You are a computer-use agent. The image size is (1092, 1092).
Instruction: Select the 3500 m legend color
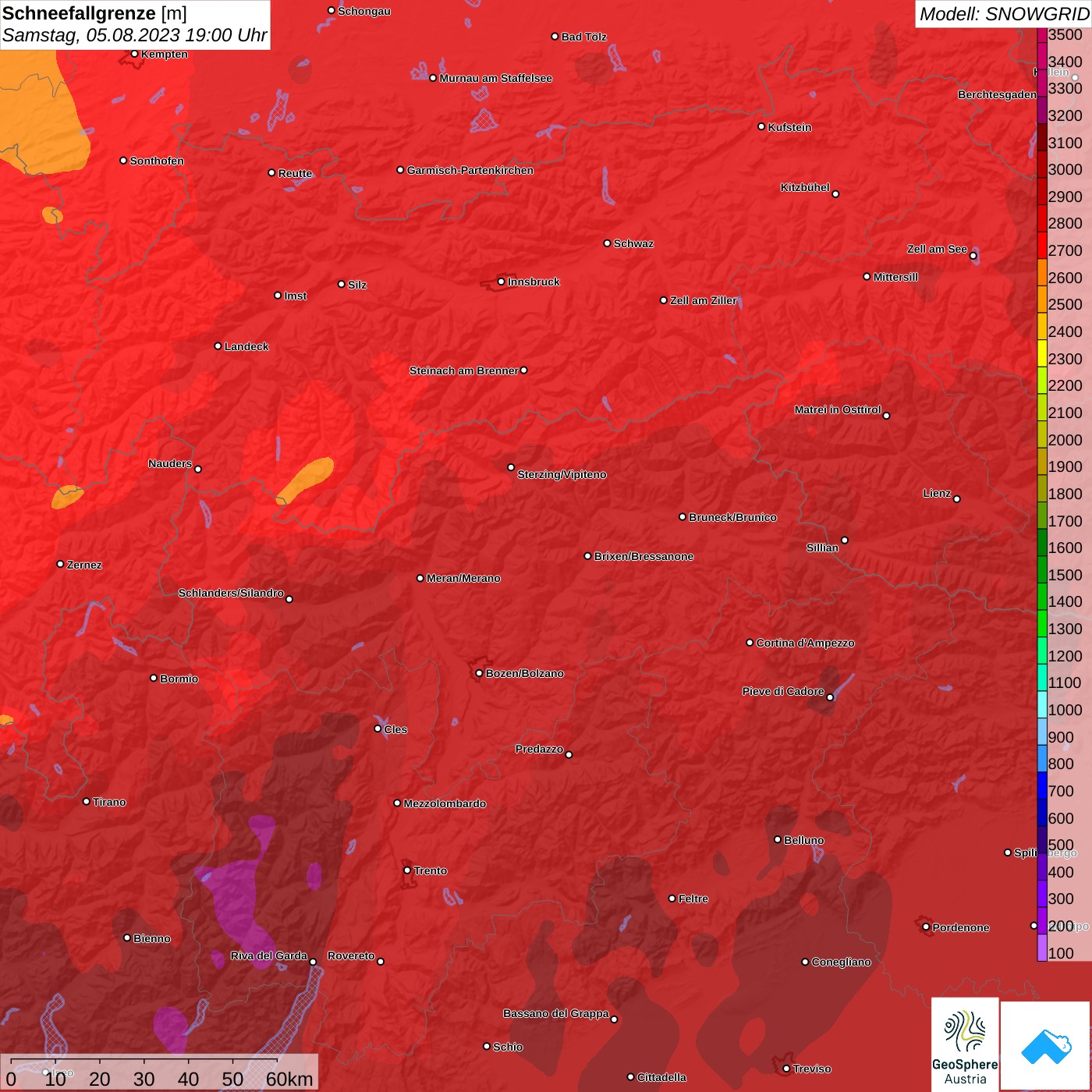1042,35
